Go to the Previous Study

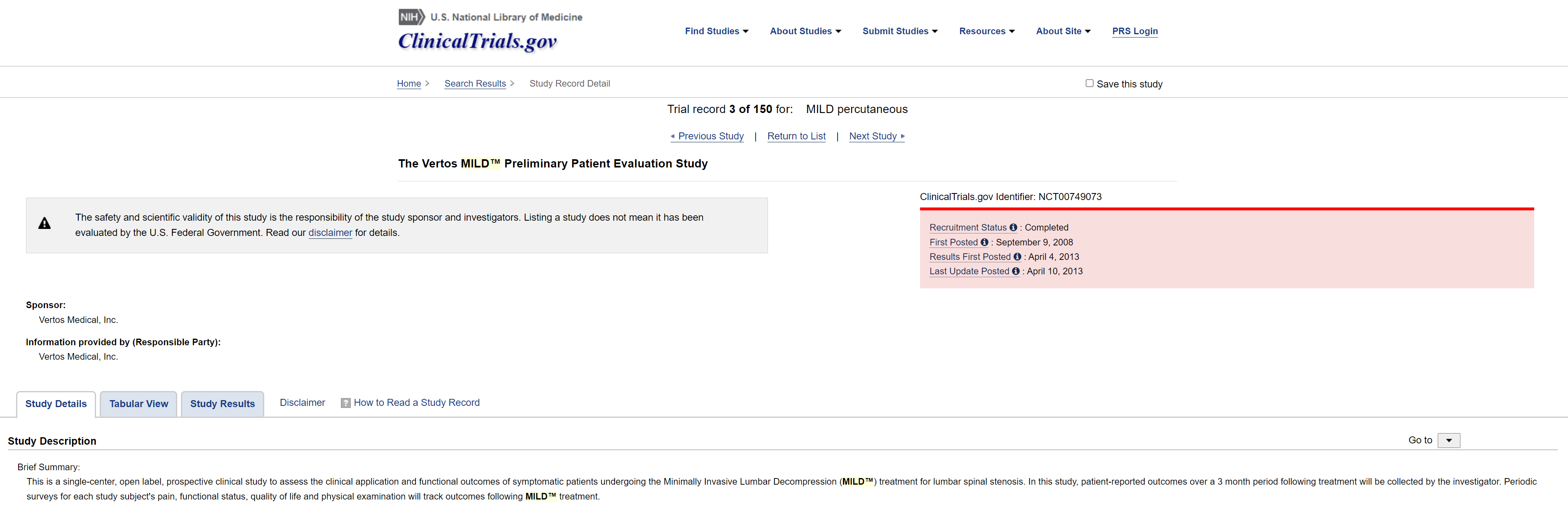tap(707, 137)
